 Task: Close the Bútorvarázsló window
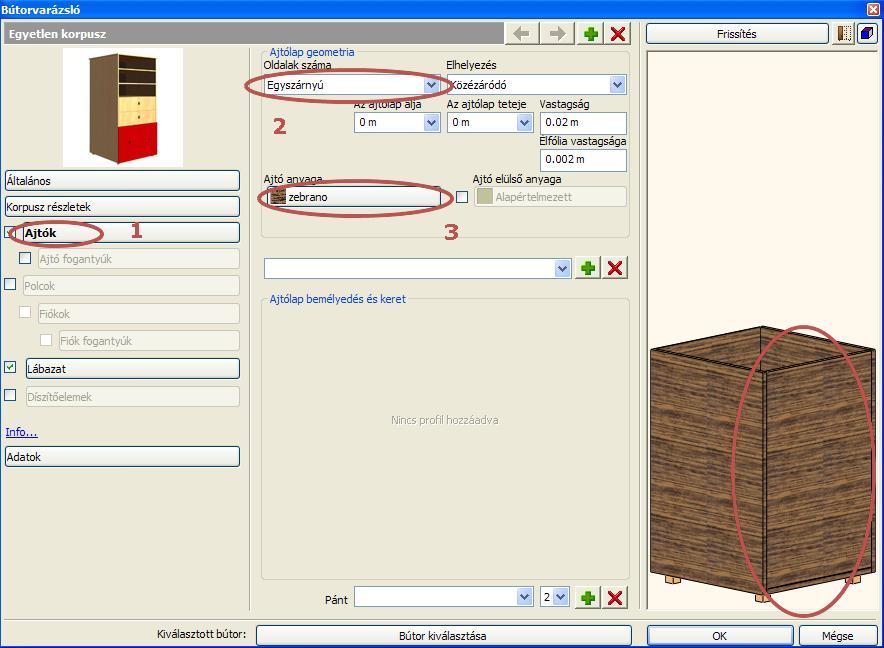[x=873, y=9]
